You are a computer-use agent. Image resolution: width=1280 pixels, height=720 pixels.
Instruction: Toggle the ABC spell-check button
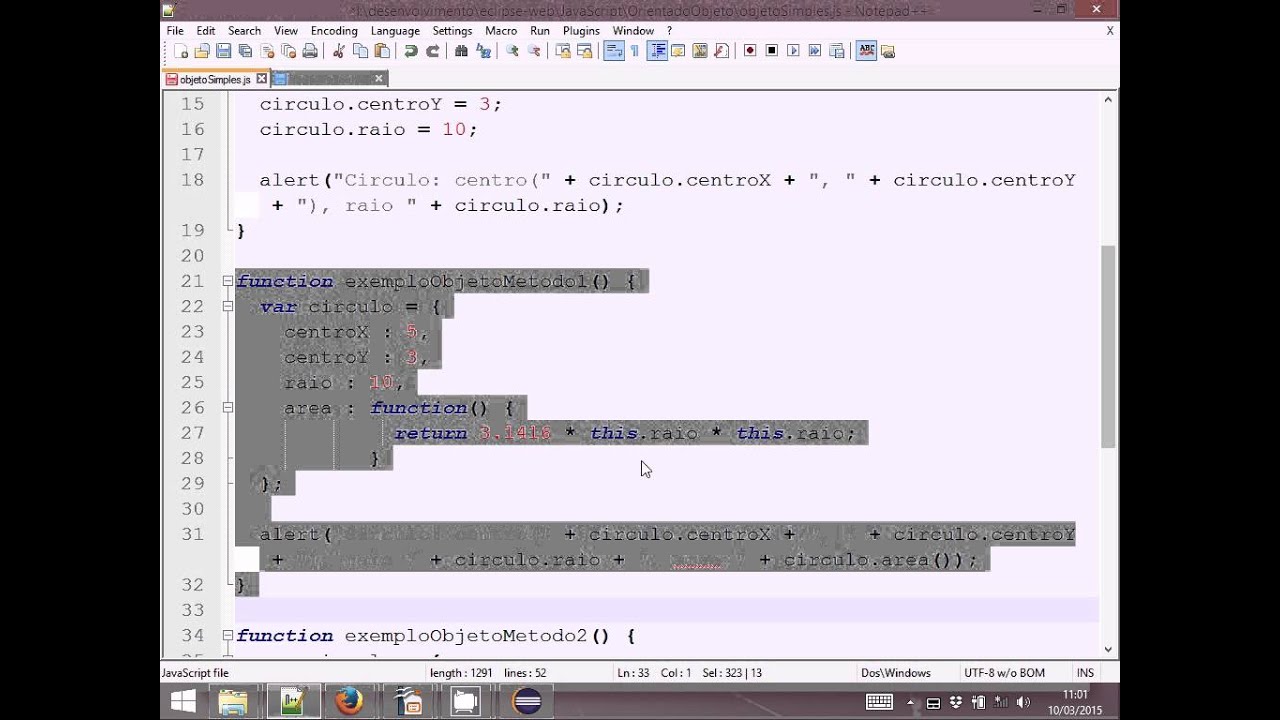click(x=866, y=51)
